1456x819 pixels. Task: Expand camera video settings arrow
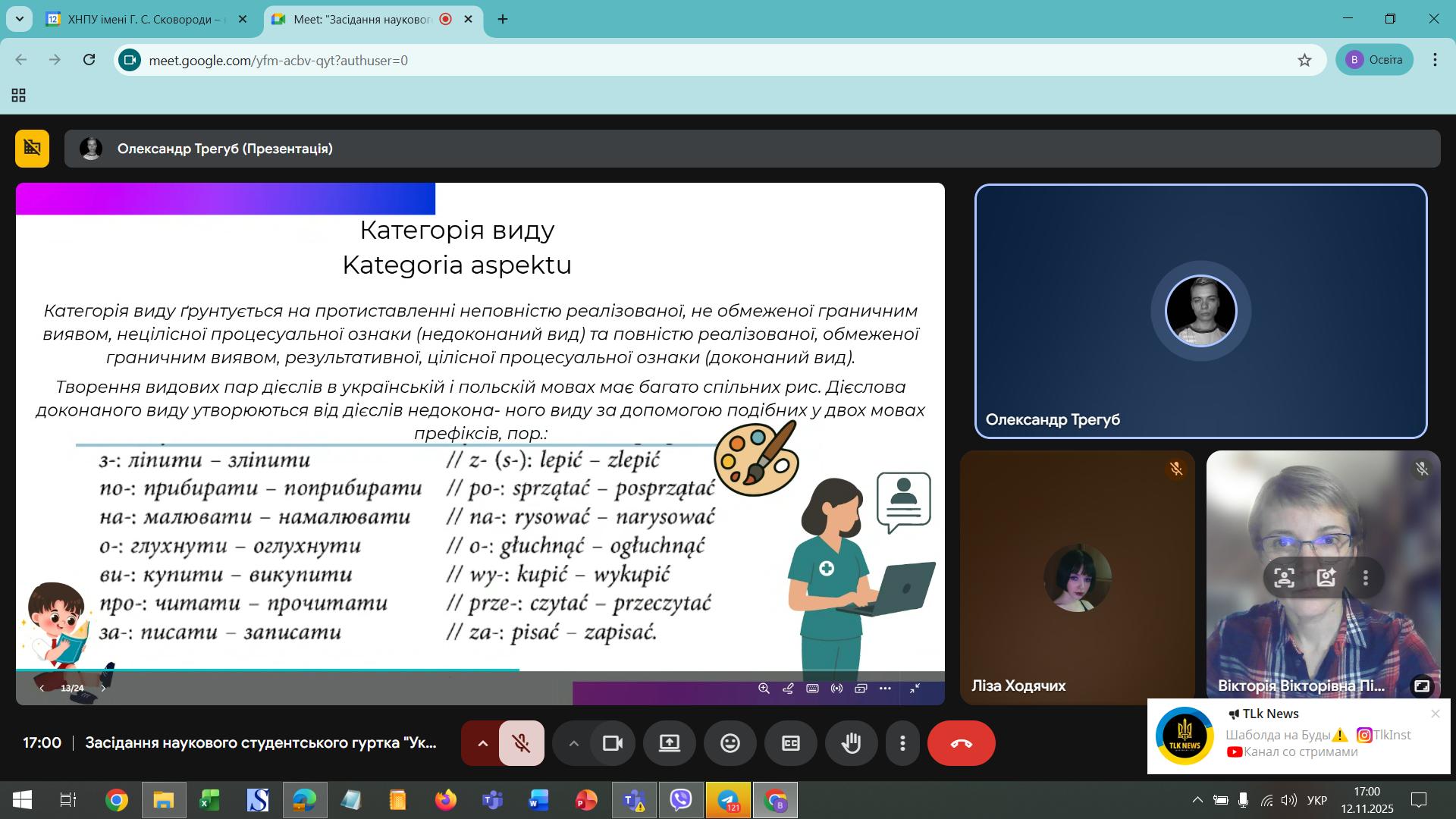pos(574,743)
